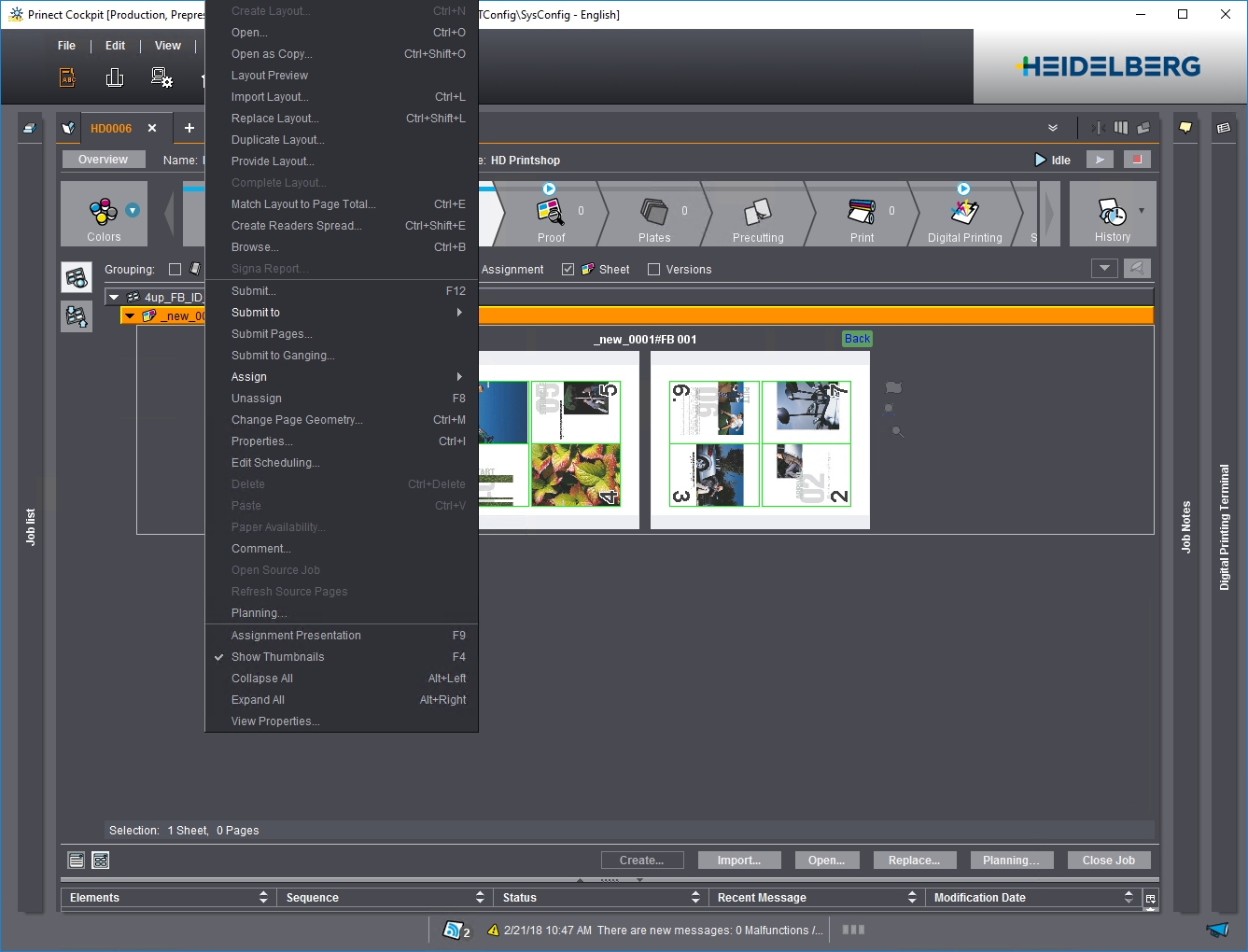The height and width of the screenshot is (952, 1248).
Task: Enable the Versions checkbox
Action: [x=653, y=269]
